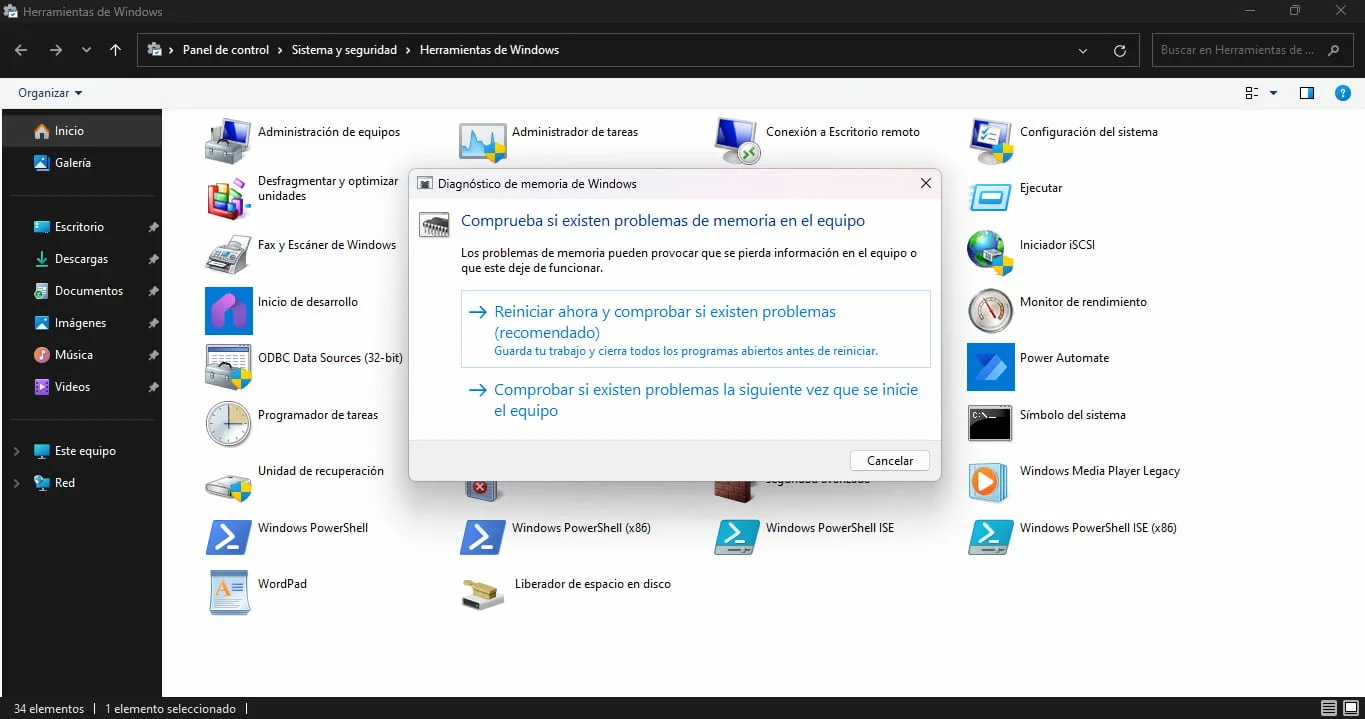Screen dimensions: 1365x719
Task: Open Imágenes in the sidebar
Action: (81, 323)
